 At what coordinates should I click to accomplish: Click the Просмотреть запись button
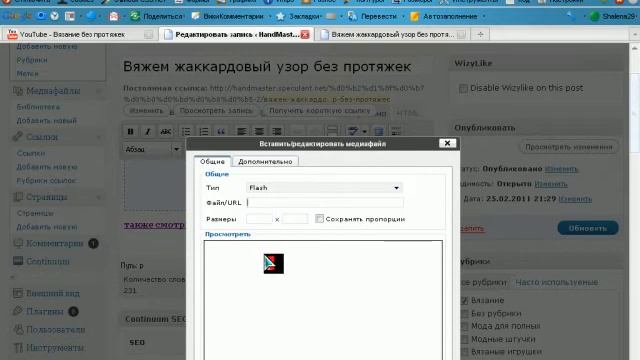click(216, 111)
